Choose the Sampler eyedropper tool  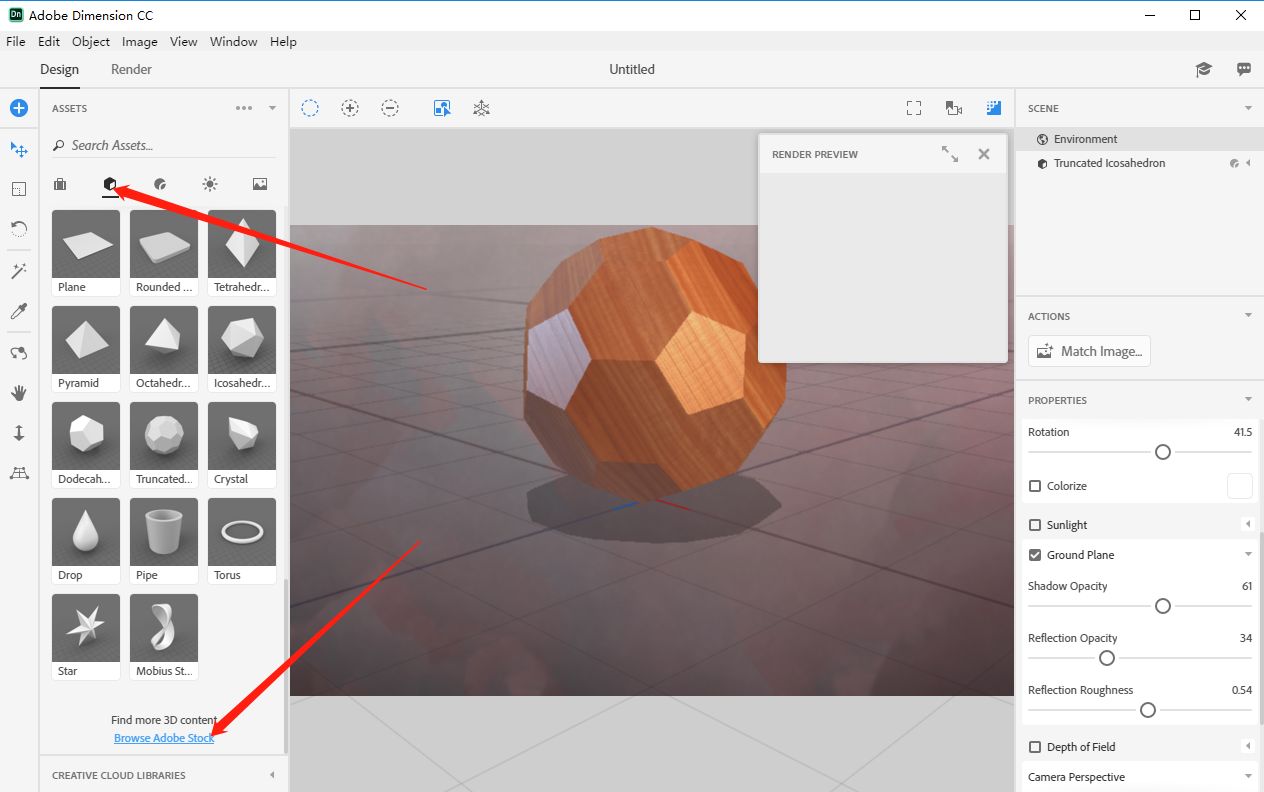[19, 312]
